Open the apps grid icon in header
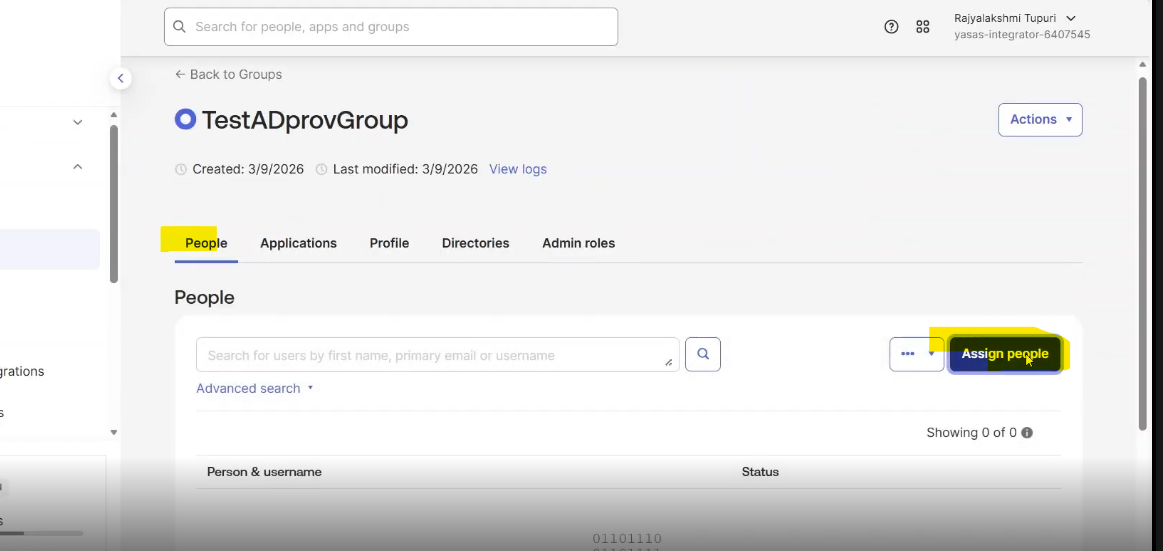 (x=923, y=27)
